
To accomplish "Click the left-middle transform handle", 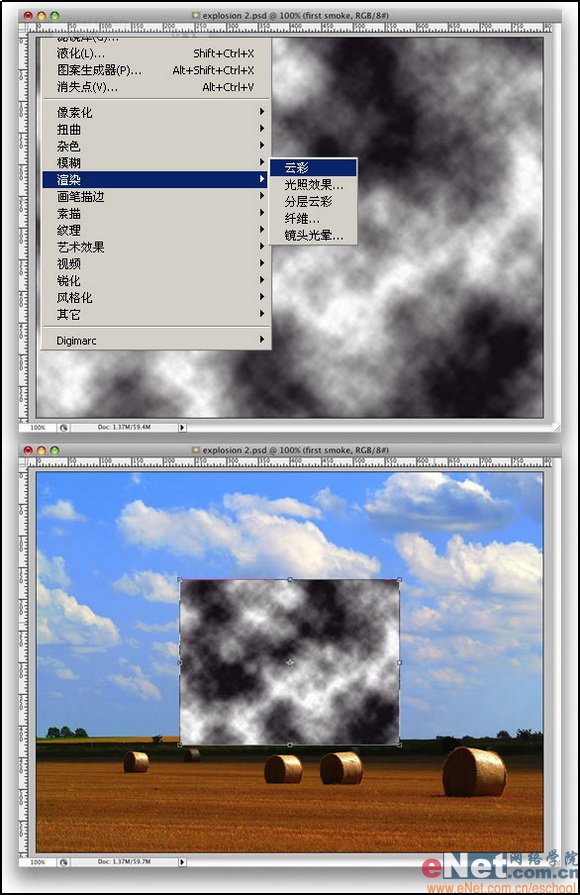I will point(180,663).
